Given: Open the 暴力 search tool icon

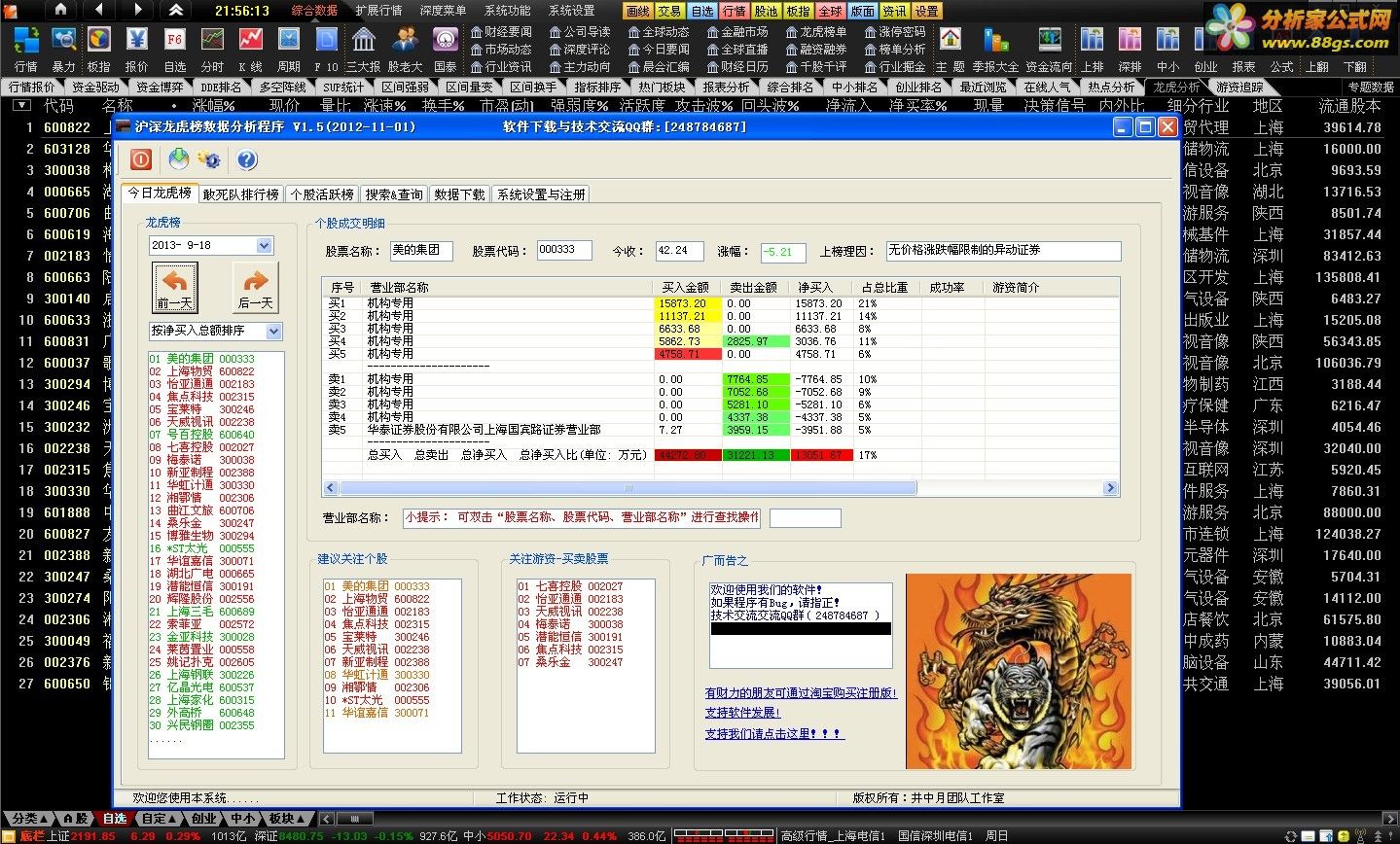Looking at the screenshot, I should coord(63,48).
